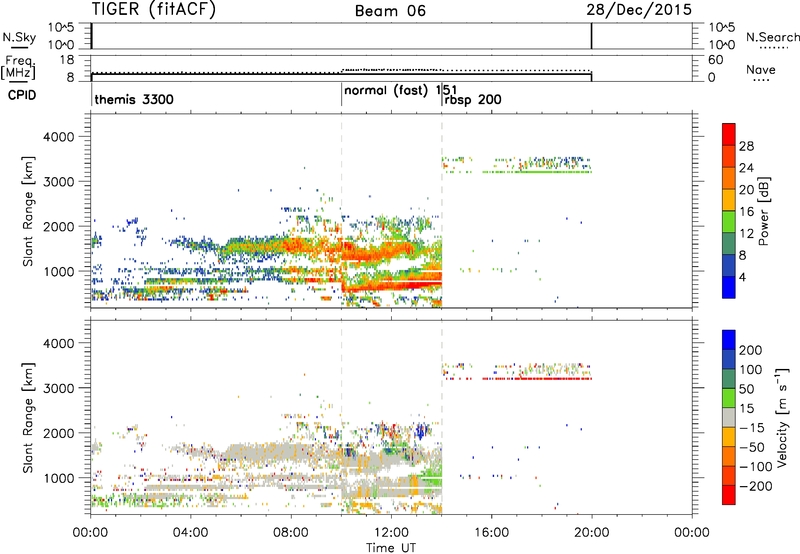The height and width of the screenshot is (554, 800).
Task: Click the 4000 tick on power panel axis
Action: [x=58, y=137]
